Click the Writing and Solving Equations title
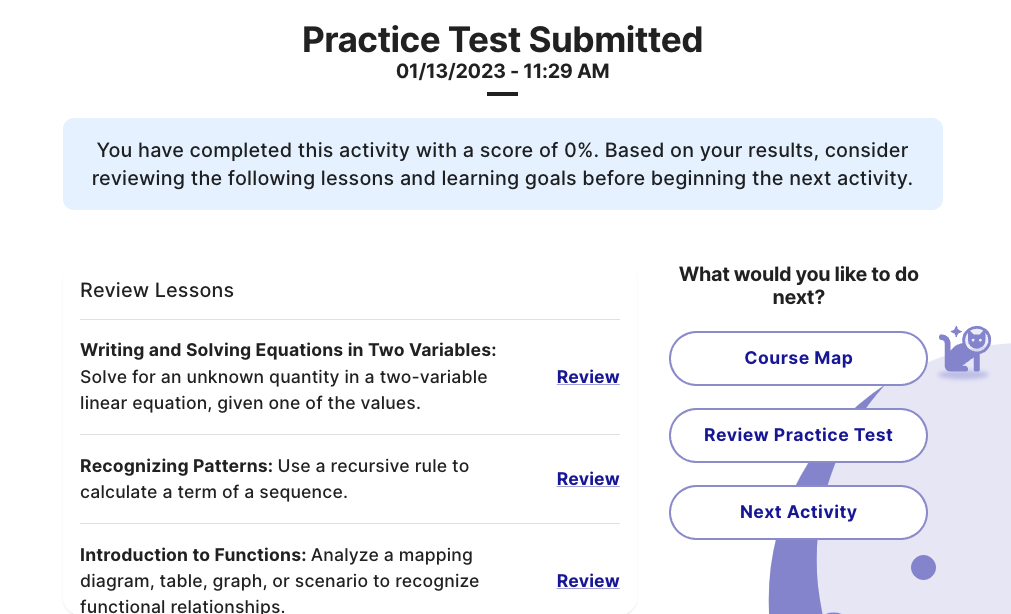The image size is (1011, 614). tap(288, 350)
